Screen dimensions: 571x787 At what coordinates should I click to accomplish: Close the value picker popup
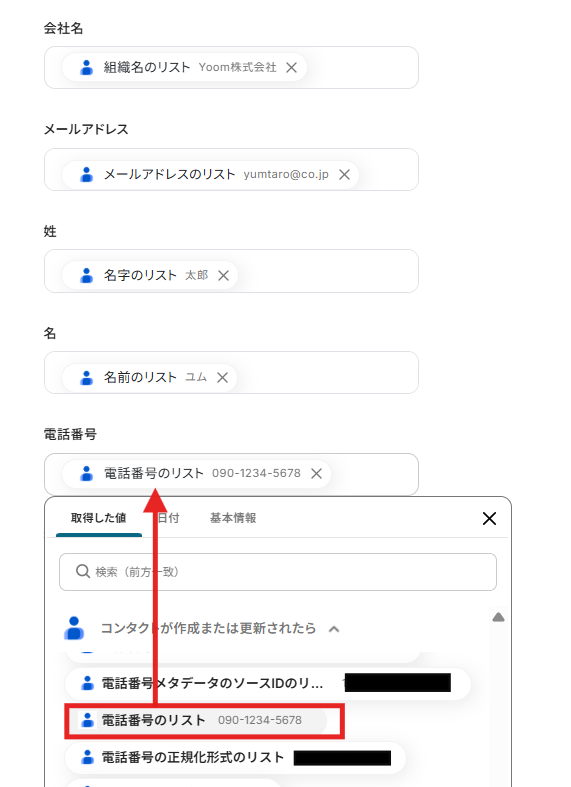(489, 518)
